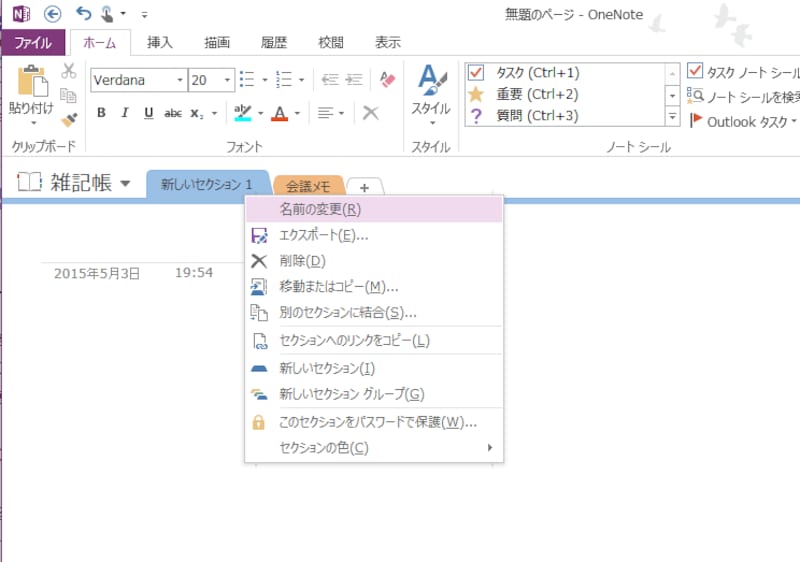Screen dimensions: 800x562
Task: Open Quick Access Toolbar customize arrow
Action: coord(144,15)
